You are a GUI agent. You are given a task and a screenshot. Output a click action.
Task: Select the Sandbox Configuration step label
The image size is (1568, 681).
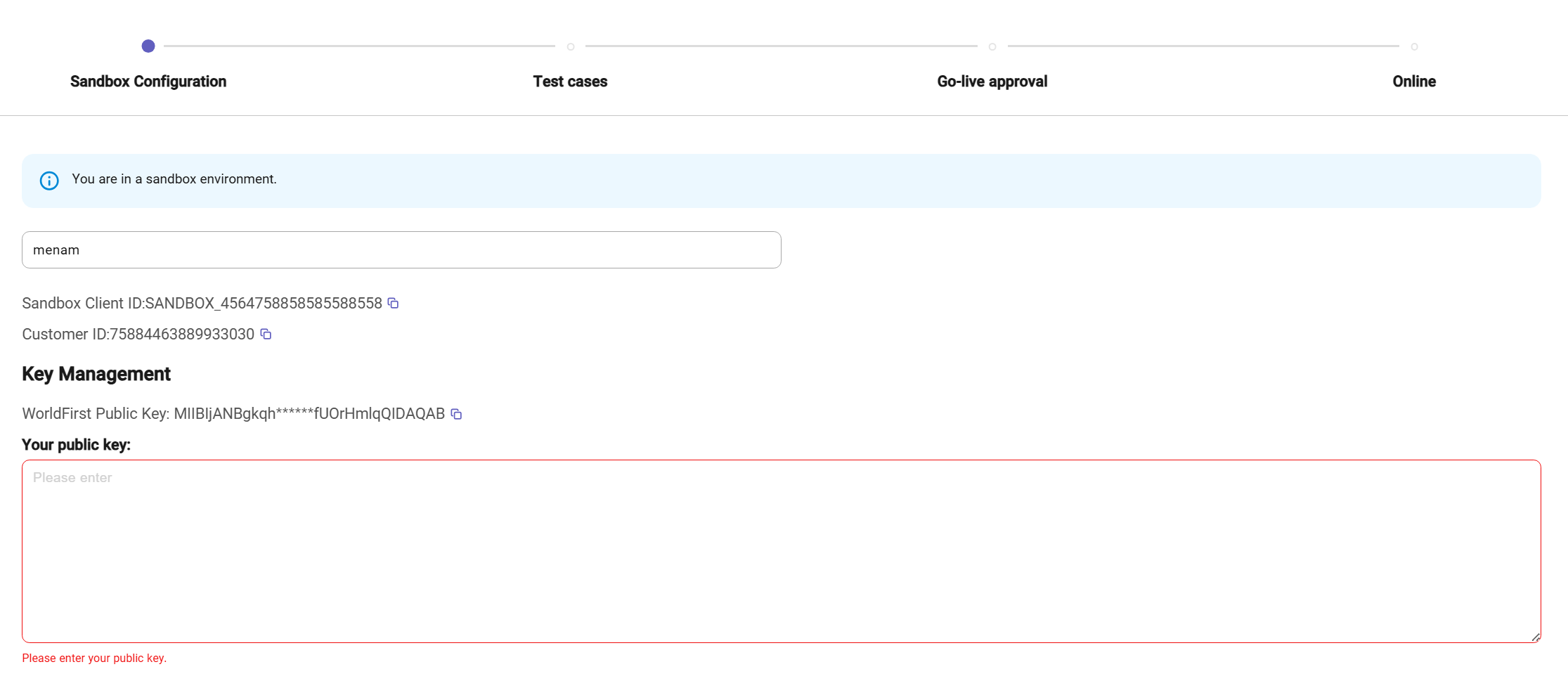pos(148,81)
